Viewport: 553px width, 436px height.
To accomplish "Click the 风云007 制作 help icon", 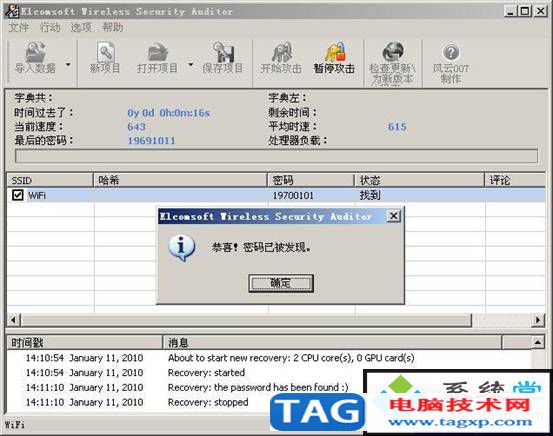I will pyautogui.click(x=451, y=63).
